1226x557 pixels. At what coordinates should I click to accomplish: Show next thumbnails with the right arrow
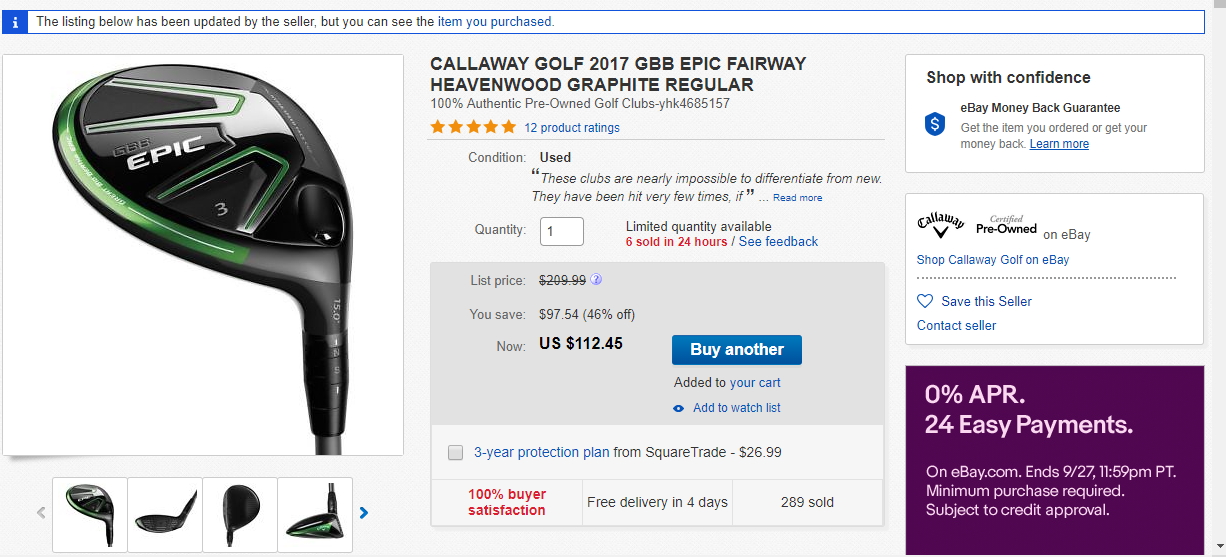click(x=364, y=513)
